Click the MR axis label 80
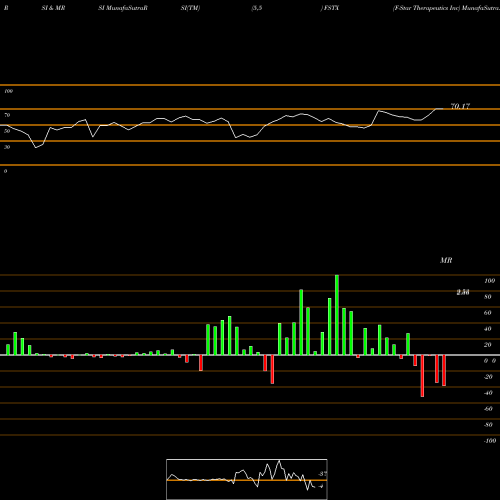Viewport: 500px width, 500px height. coord(488,297)
